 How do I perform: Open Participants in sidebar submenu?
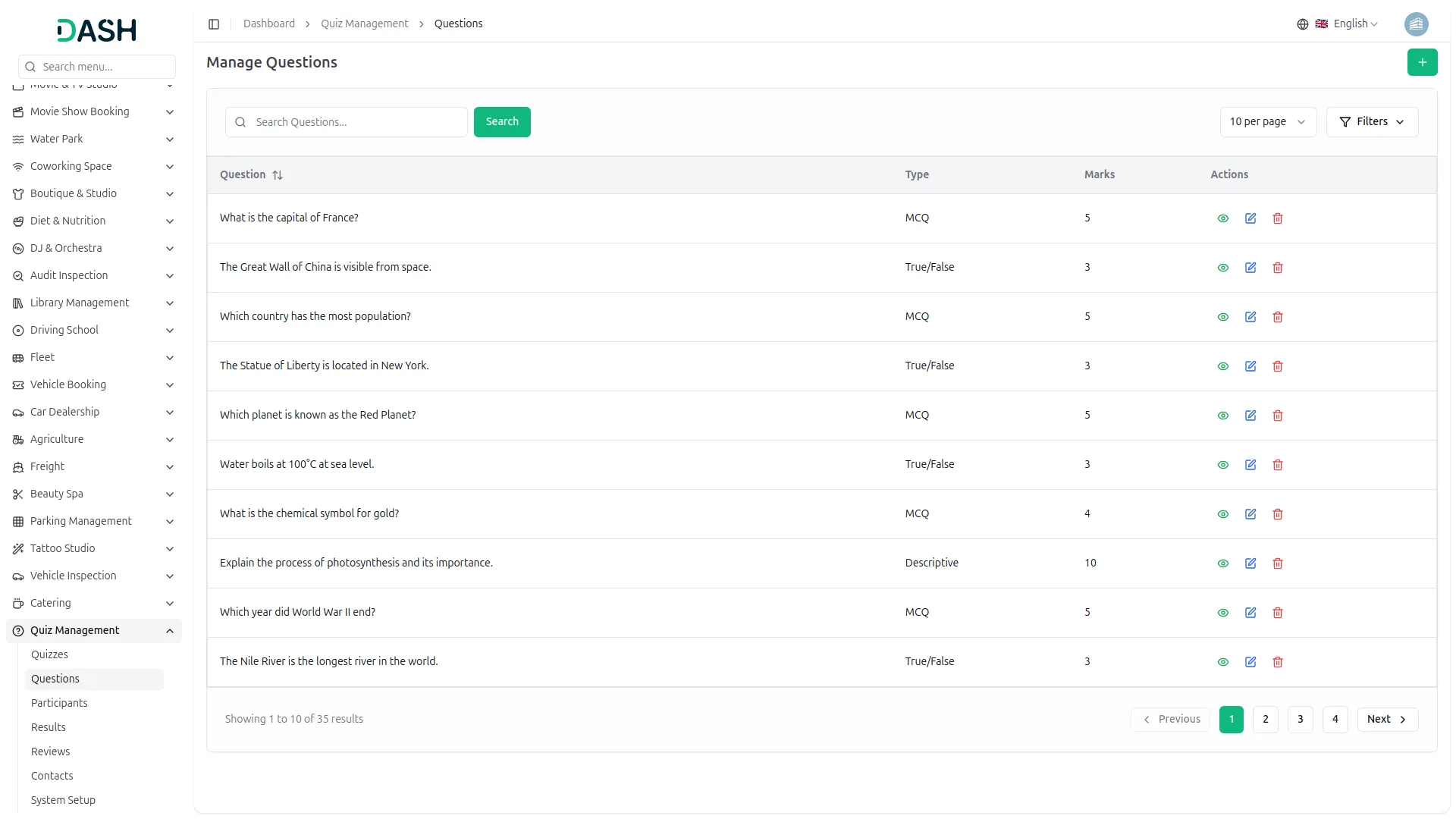[x=59, y=703]
